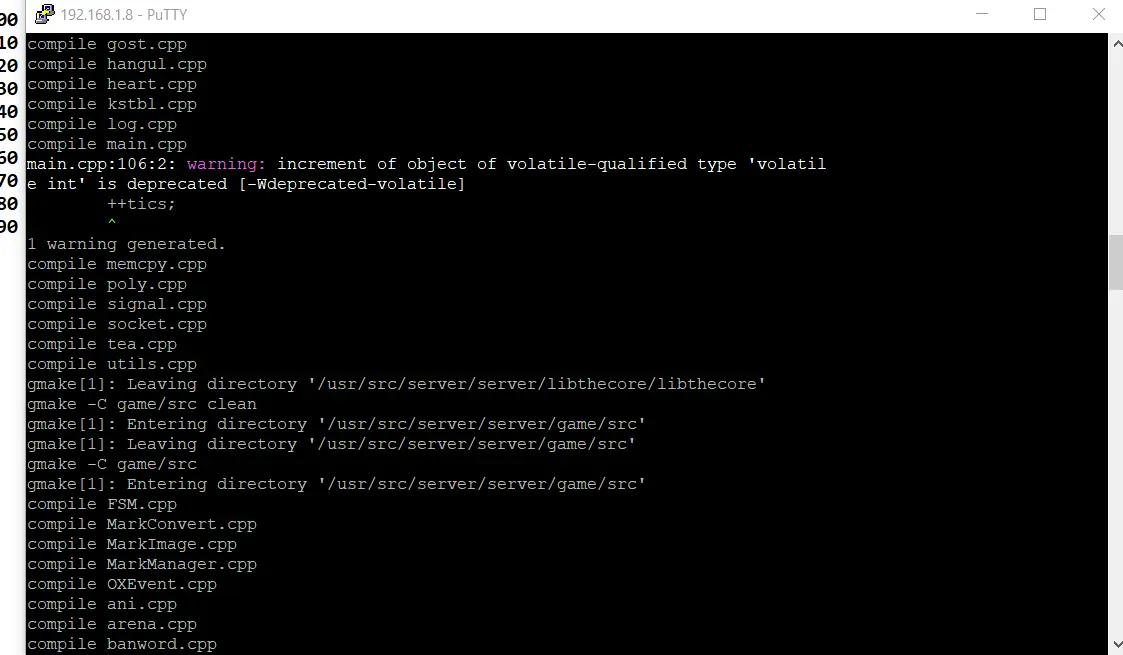The width and height of the screenshot is (1123, 655).
Task: Minimize the PuTTY window
Action: click(x=982, y=14)
